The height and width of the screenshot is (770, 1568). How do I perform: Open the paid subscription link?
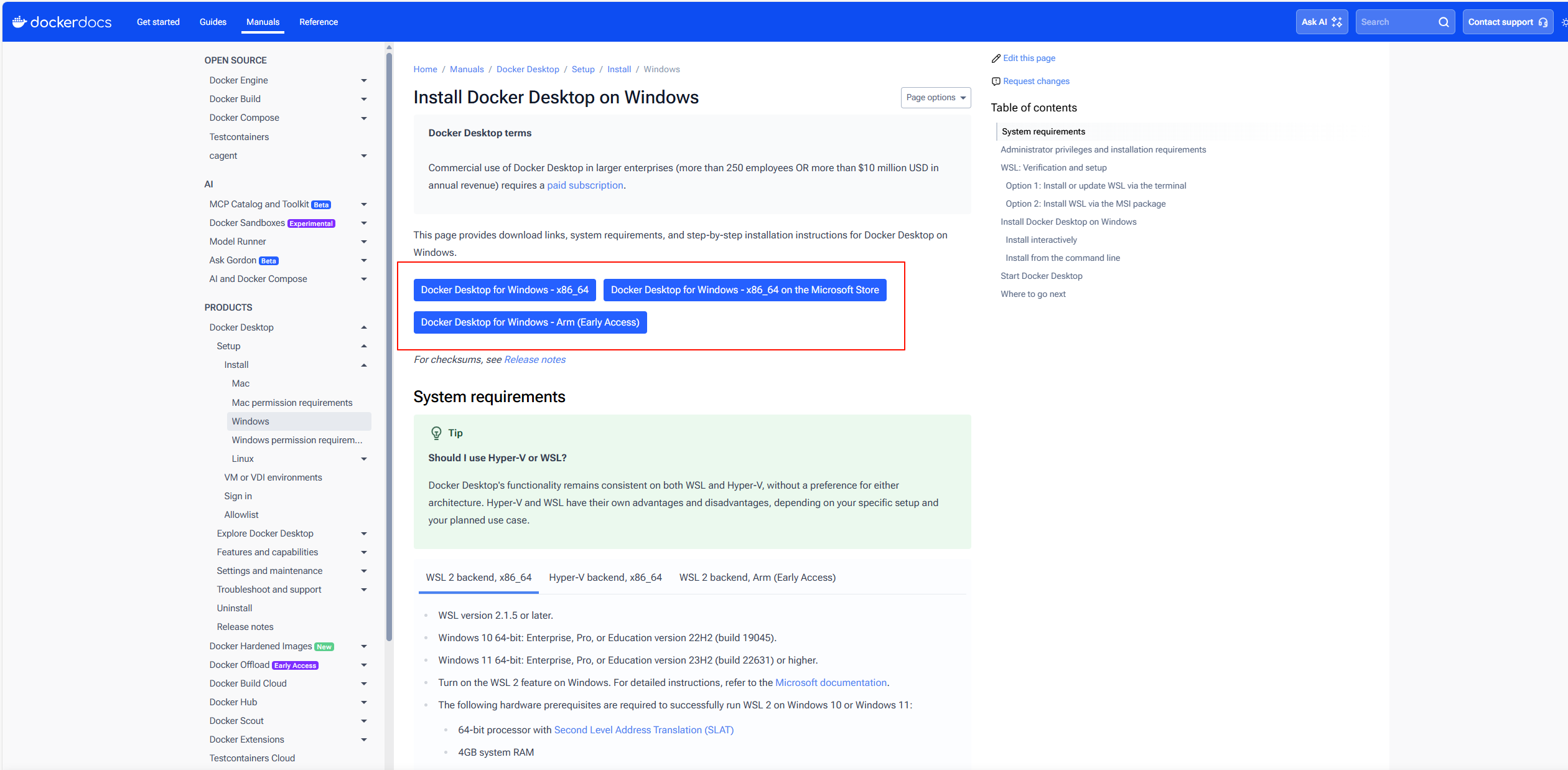[584, 185]
